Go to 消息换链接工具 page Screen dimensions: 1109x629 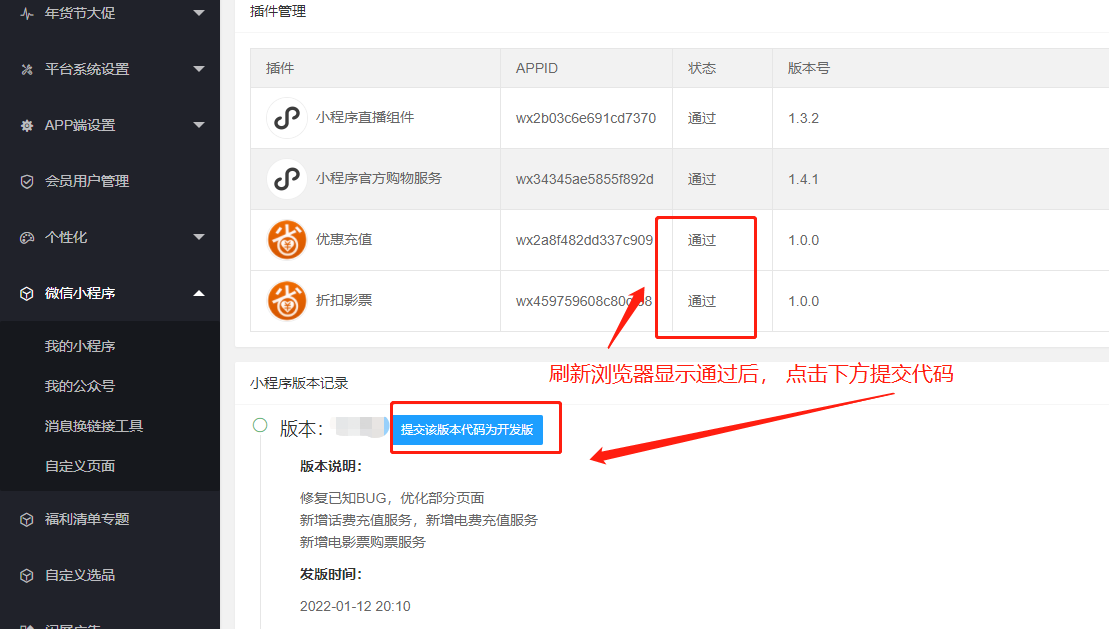(94, 426)
